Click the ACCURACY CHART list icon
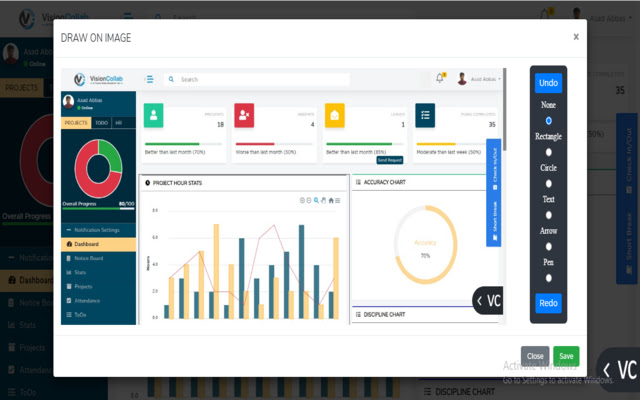640x400 pixels. (x=358, y=182)
